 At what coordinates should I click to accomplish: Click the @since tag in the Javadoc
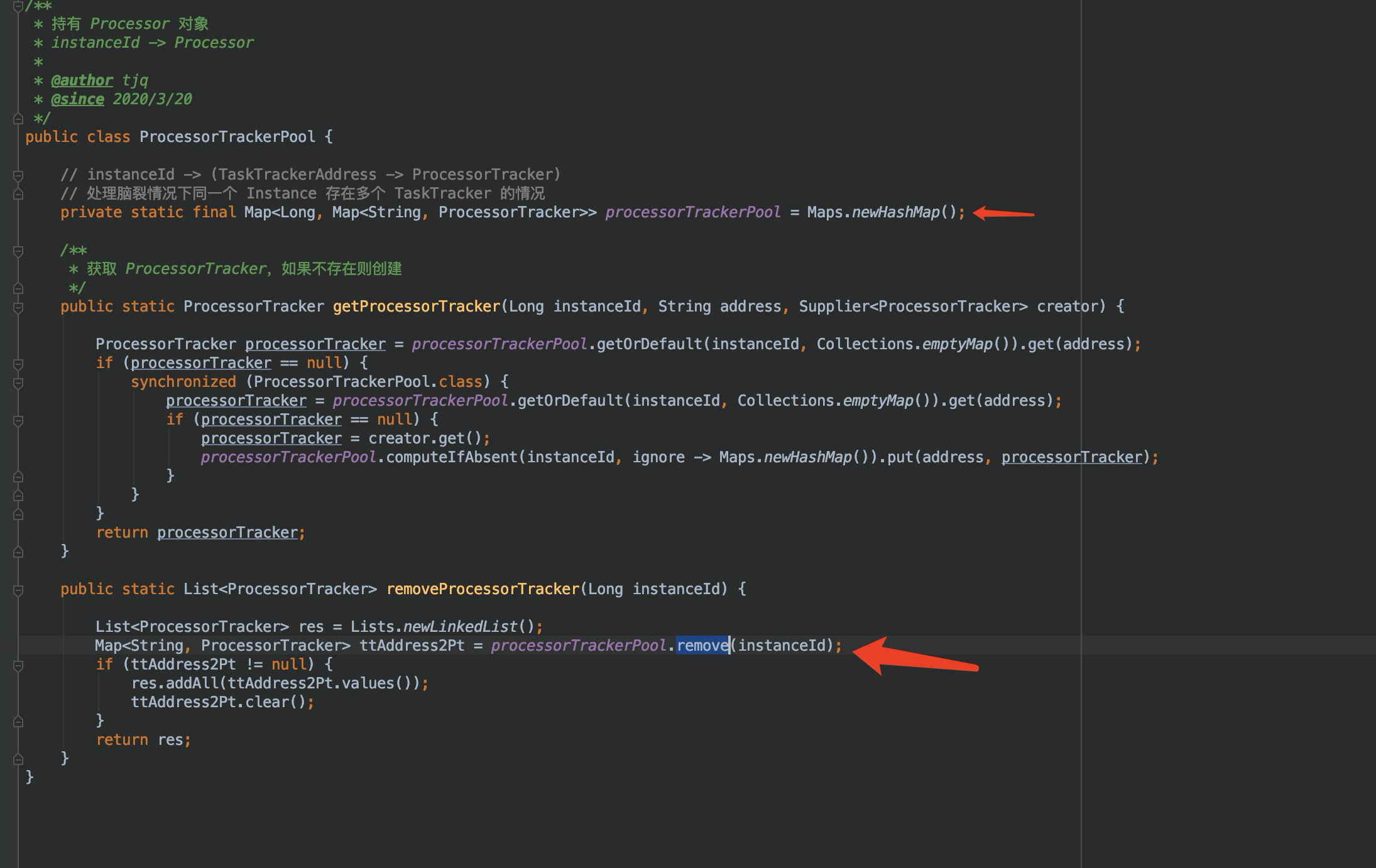coord(77,99)
